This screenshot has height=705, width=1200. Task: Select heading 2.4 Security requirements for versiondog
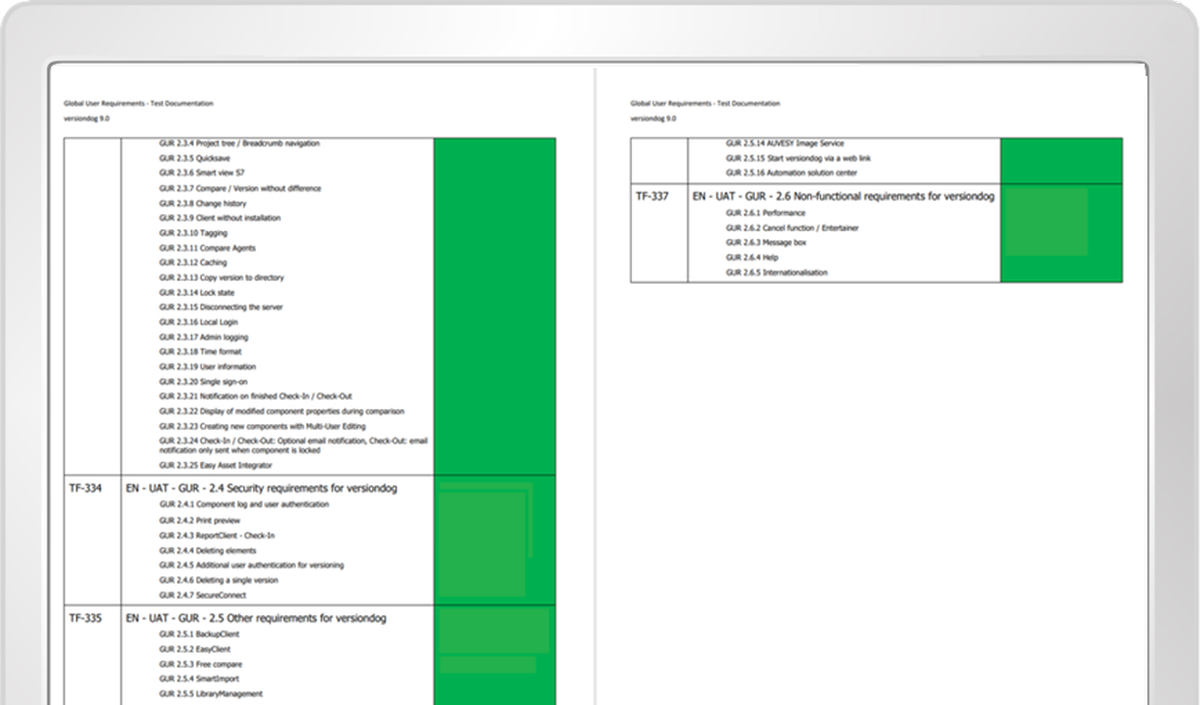(262, 489)
